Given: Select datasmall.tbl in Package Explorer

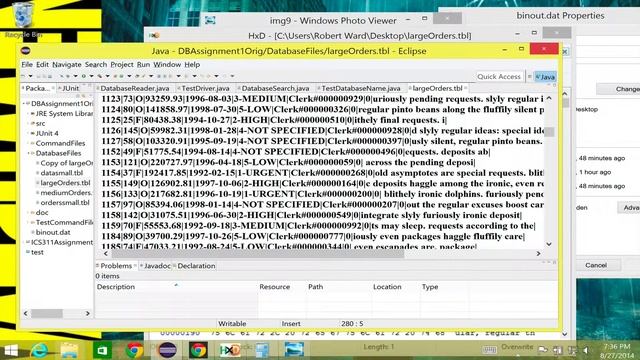Looking at the screenshot, I should click(62, 173).
